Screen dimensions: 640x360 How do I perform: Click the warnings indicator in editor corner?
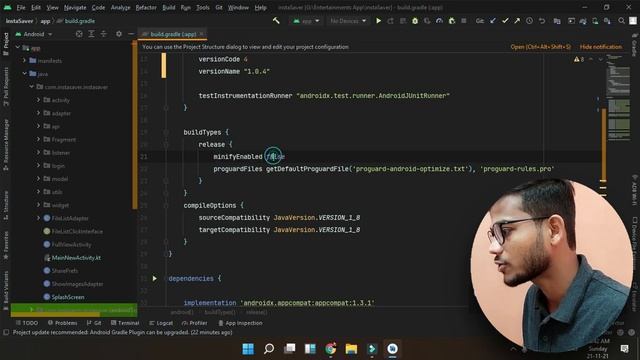coord(579,60)
